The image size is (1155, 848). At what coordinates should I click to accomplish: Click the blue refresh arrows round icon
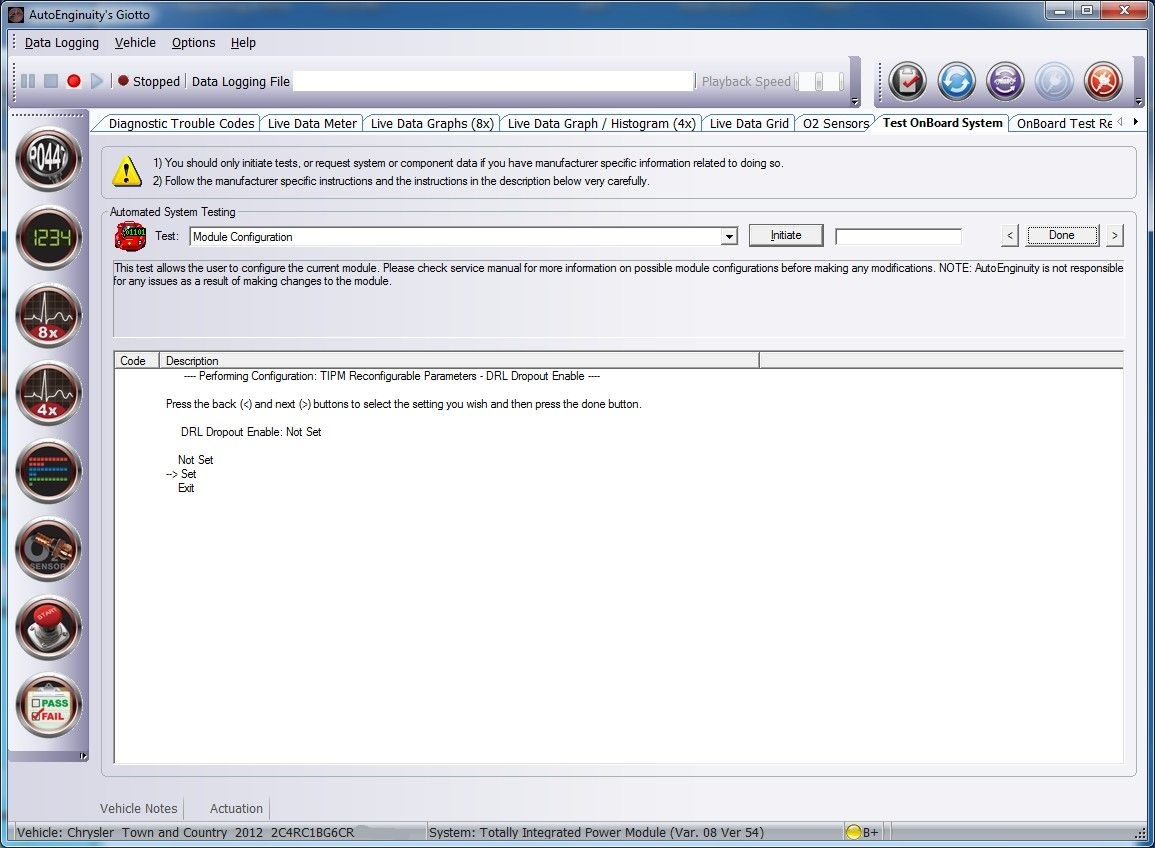point(956,81)
